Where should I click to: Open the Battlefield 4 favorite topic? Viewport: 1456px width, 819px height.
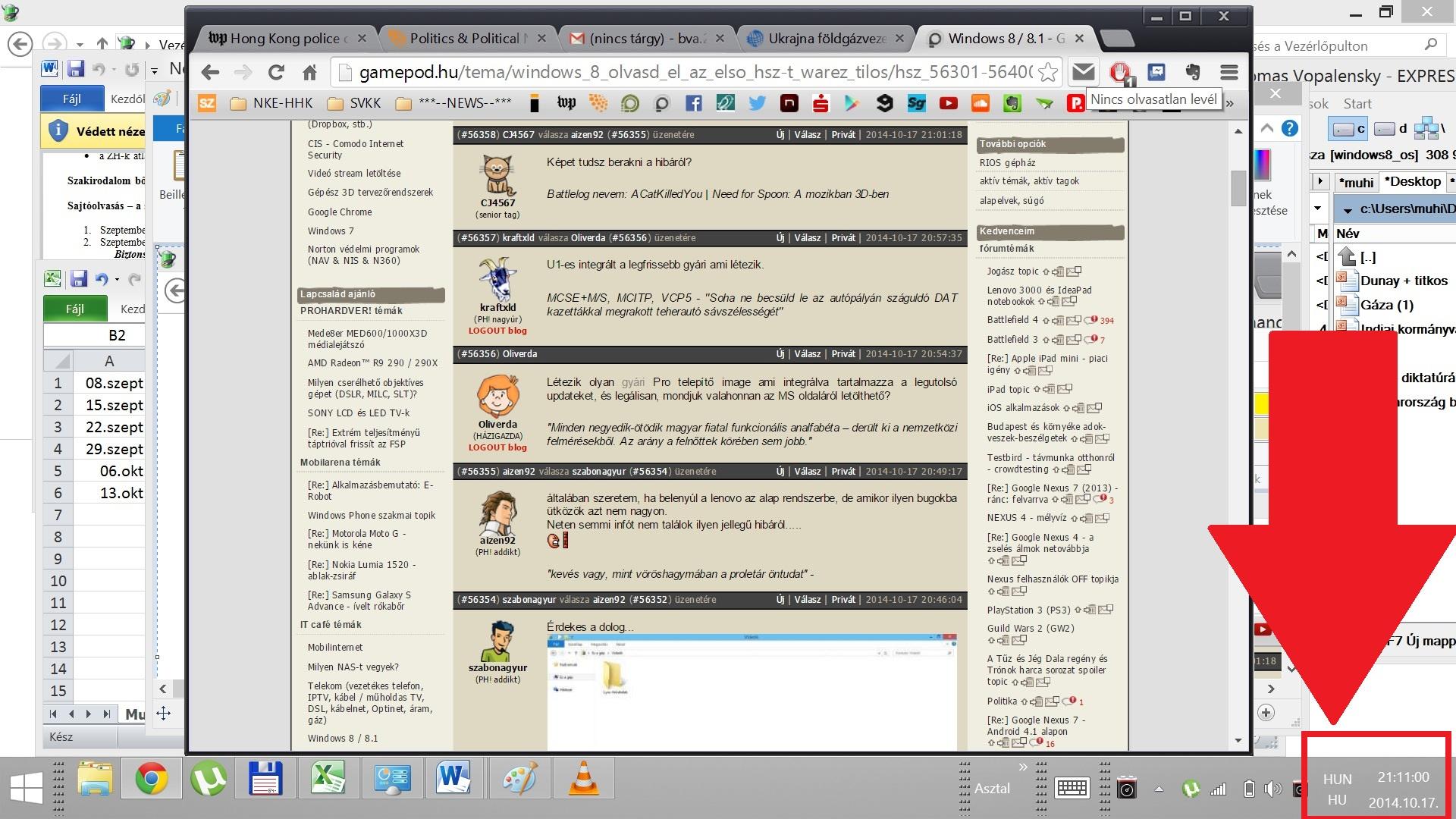click(x=1012, y=320)
